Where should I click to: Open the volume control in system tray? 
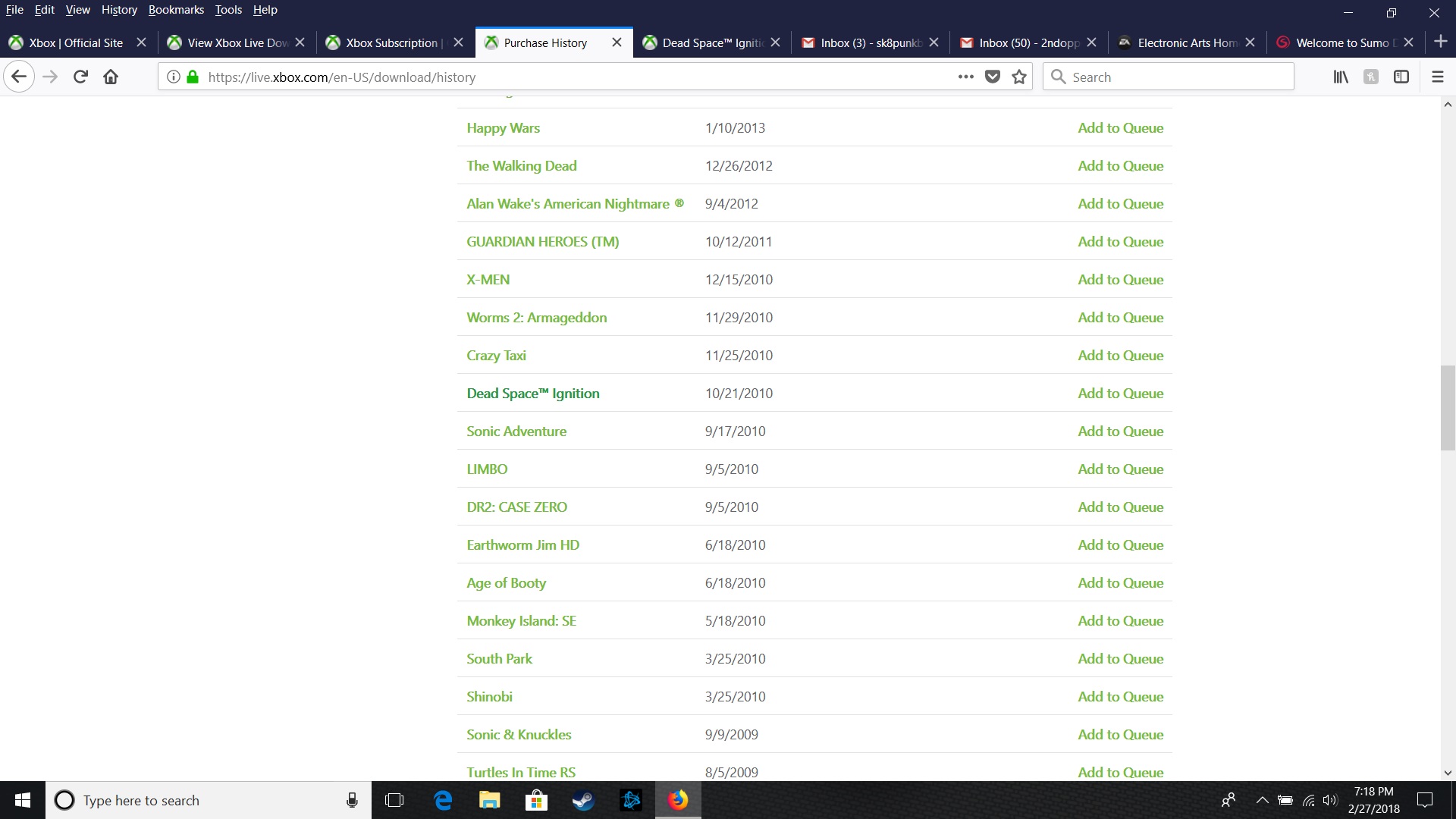(x=1330, y=800)
